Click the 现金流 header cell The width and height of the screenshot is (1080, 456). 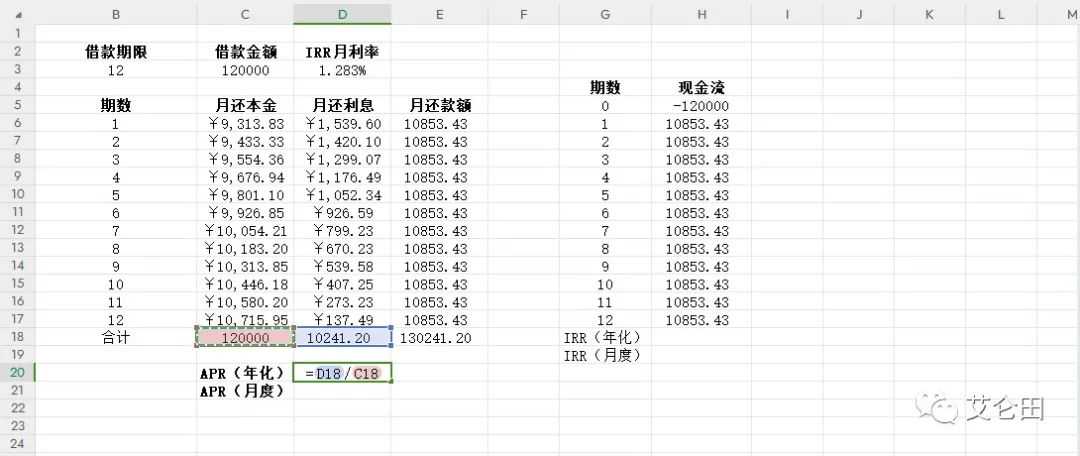coord(701,88)
